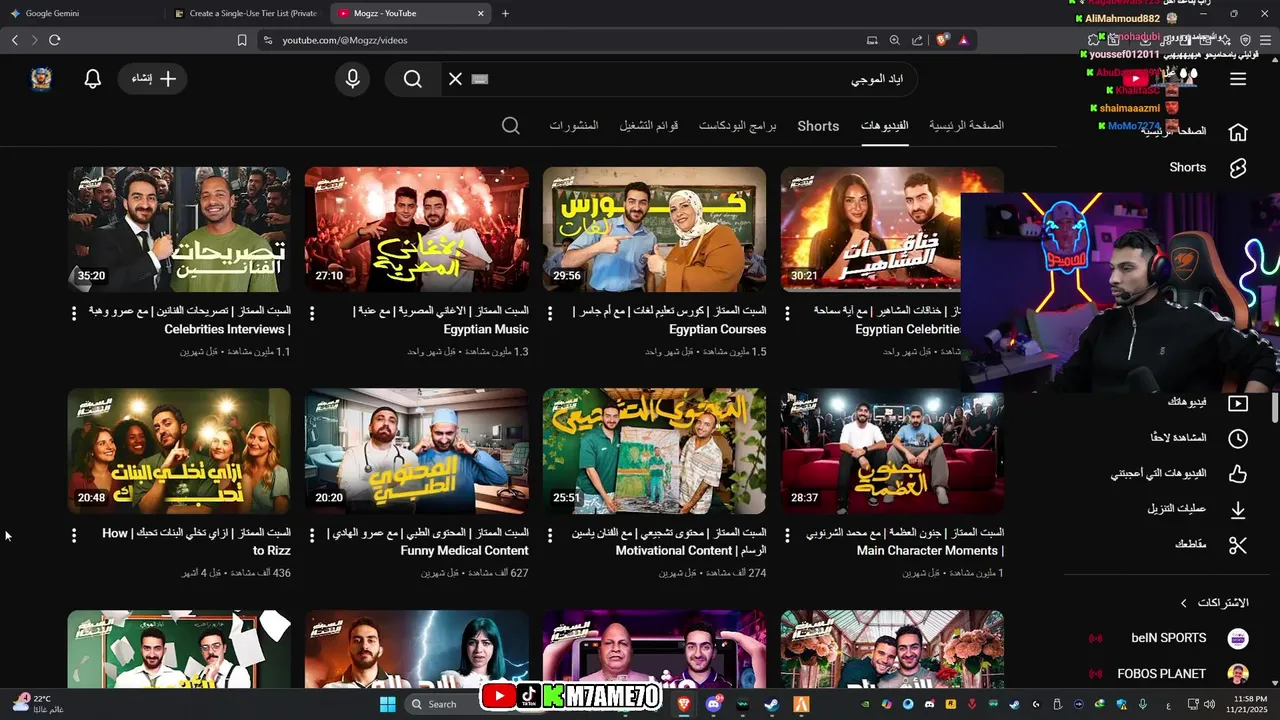Open the Liked videos thumbs-up icon
Screen dimensions: 1280x720
(1238, 474)
